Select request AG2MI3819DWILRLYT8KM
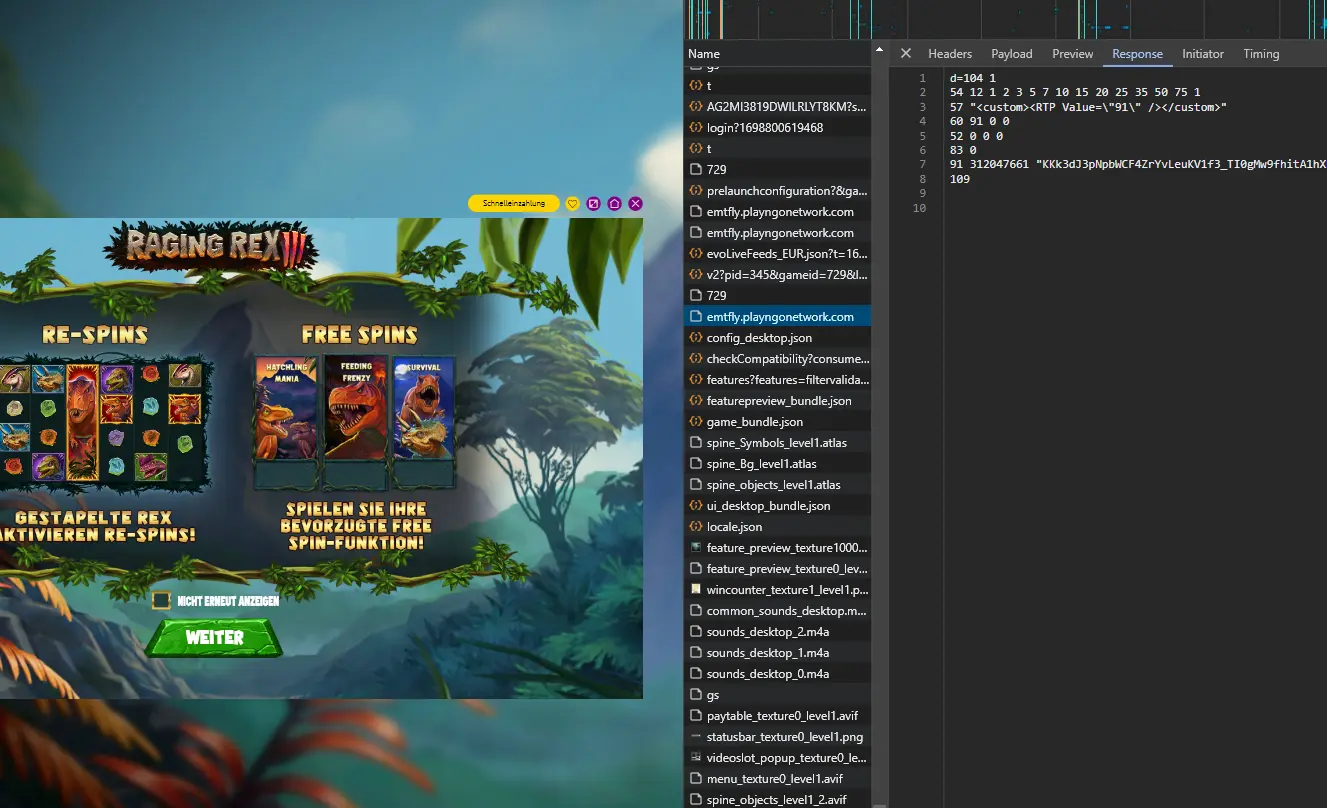This screenshot has height=808, width=1327. click(778, 106)
